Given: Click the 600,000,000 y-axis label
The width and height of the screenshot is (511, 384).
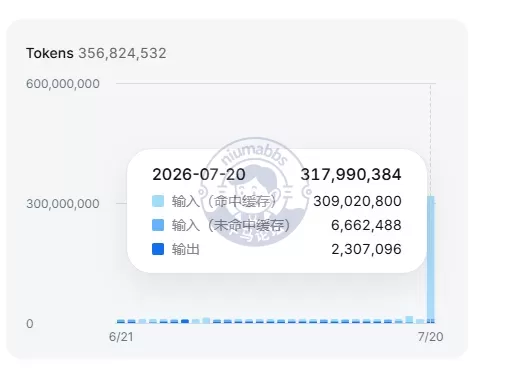Looking at the screenshot, I should (x=63, y=84).
